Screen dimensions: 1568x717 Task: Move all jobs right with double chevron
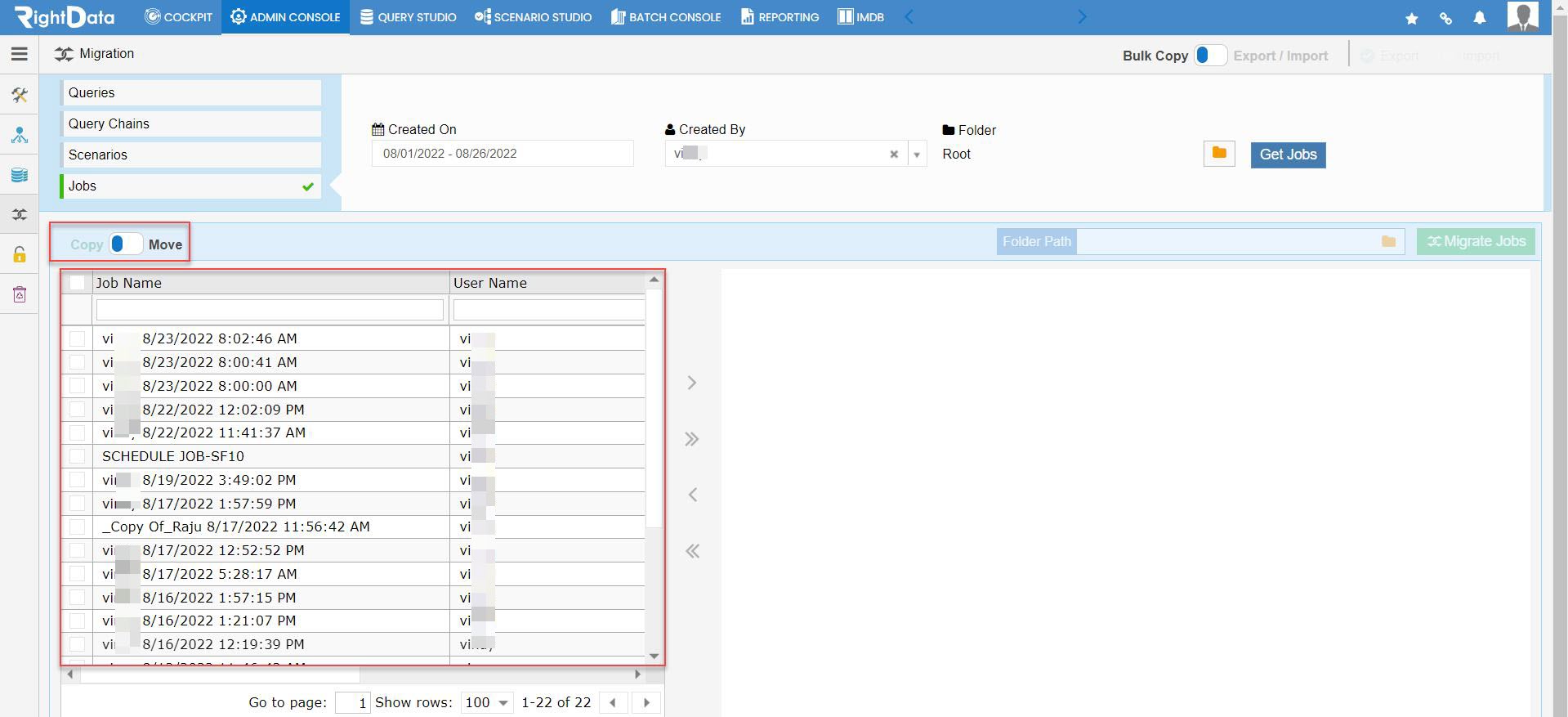click(x=692, y=439)
